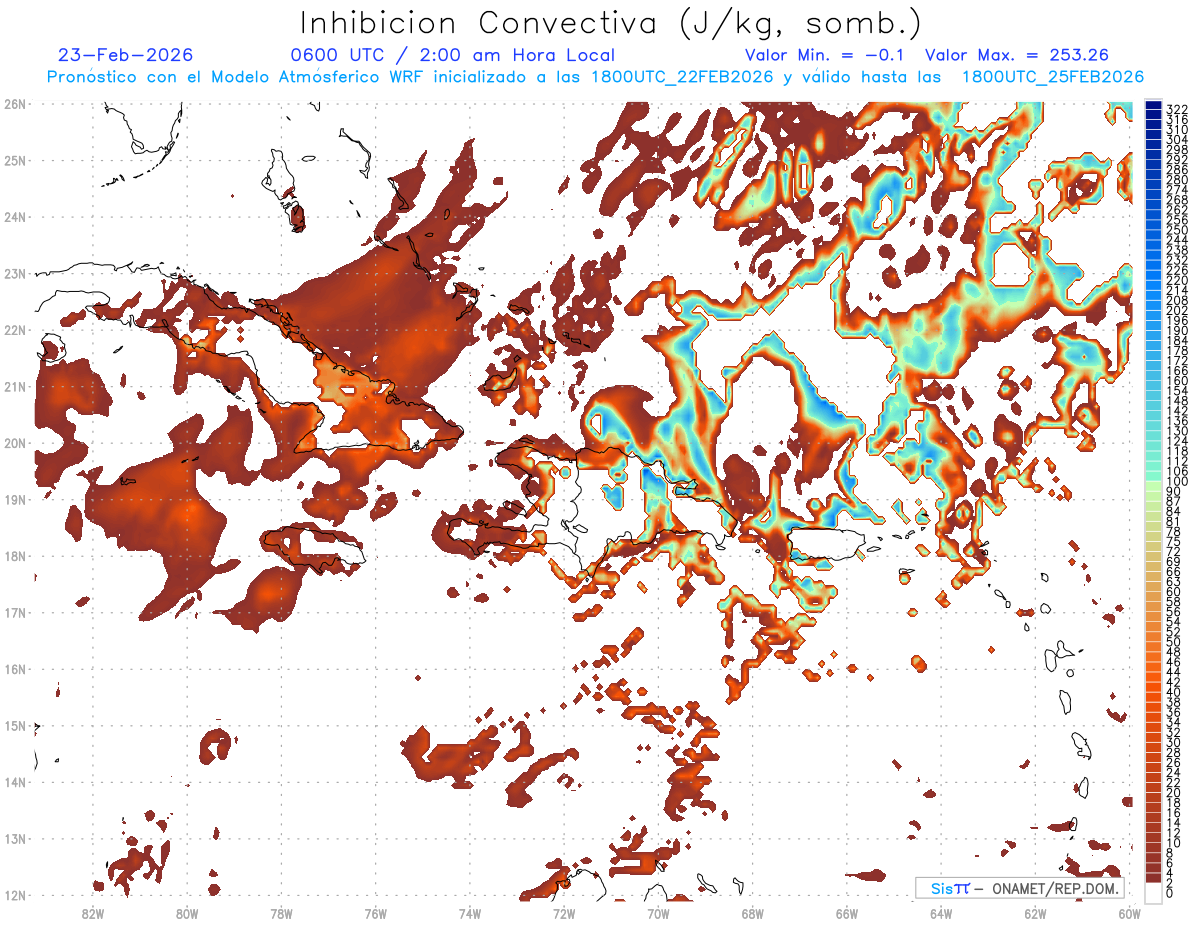
Task: Click the white swatch at the color scale bottom
Action: coord(1153,891)
